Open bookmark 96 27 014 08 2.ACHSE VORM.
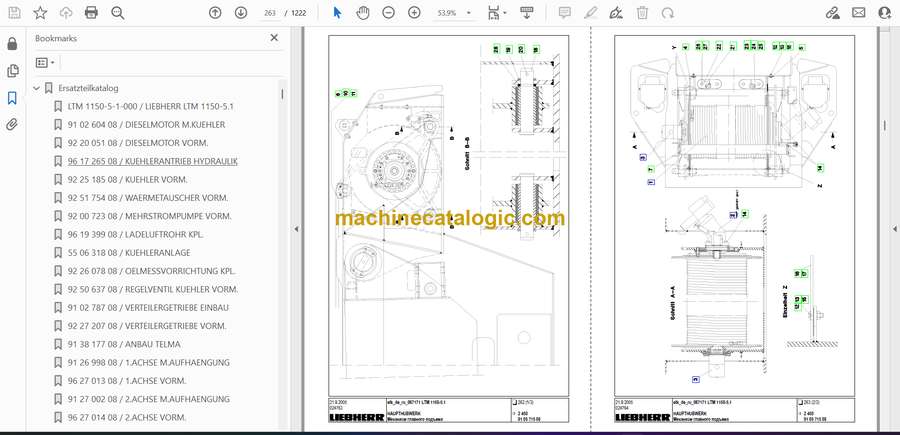The height and width of the screenshot is (435, 900). pyautogui.click(x=127, y=417)
